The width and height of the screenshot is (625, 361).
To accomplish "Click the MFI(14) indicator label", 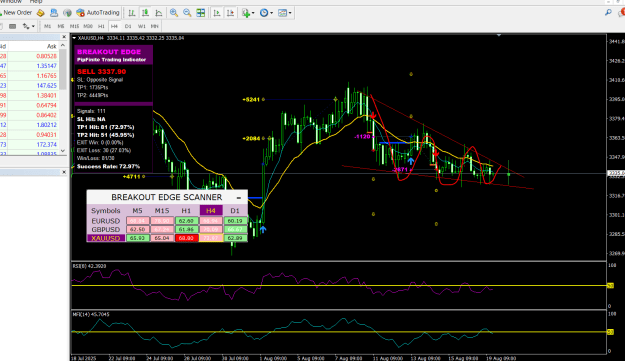I will 91,314.
